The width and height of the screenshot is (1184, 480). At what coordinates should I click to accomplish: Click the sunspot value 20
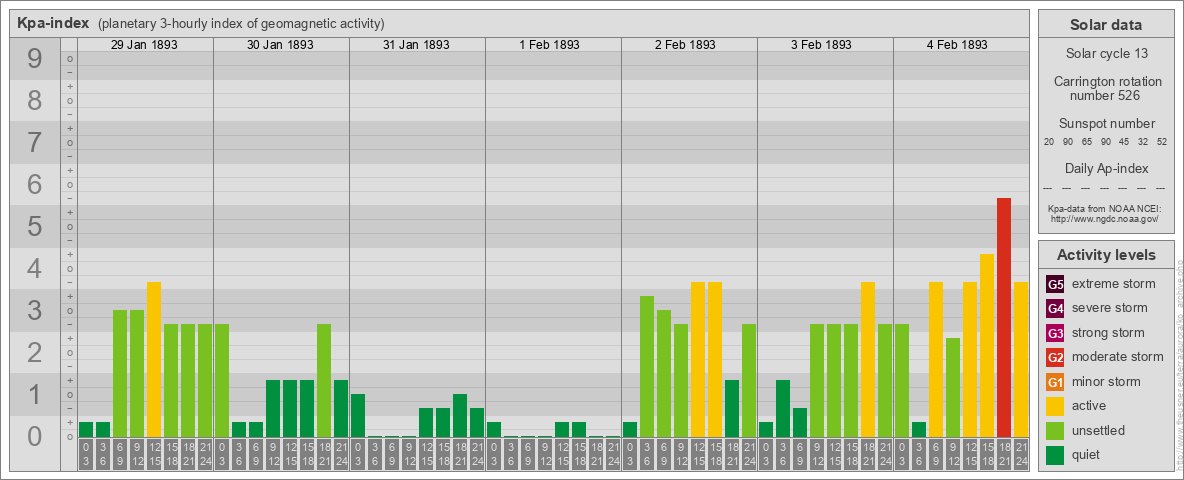(1049, 142)
